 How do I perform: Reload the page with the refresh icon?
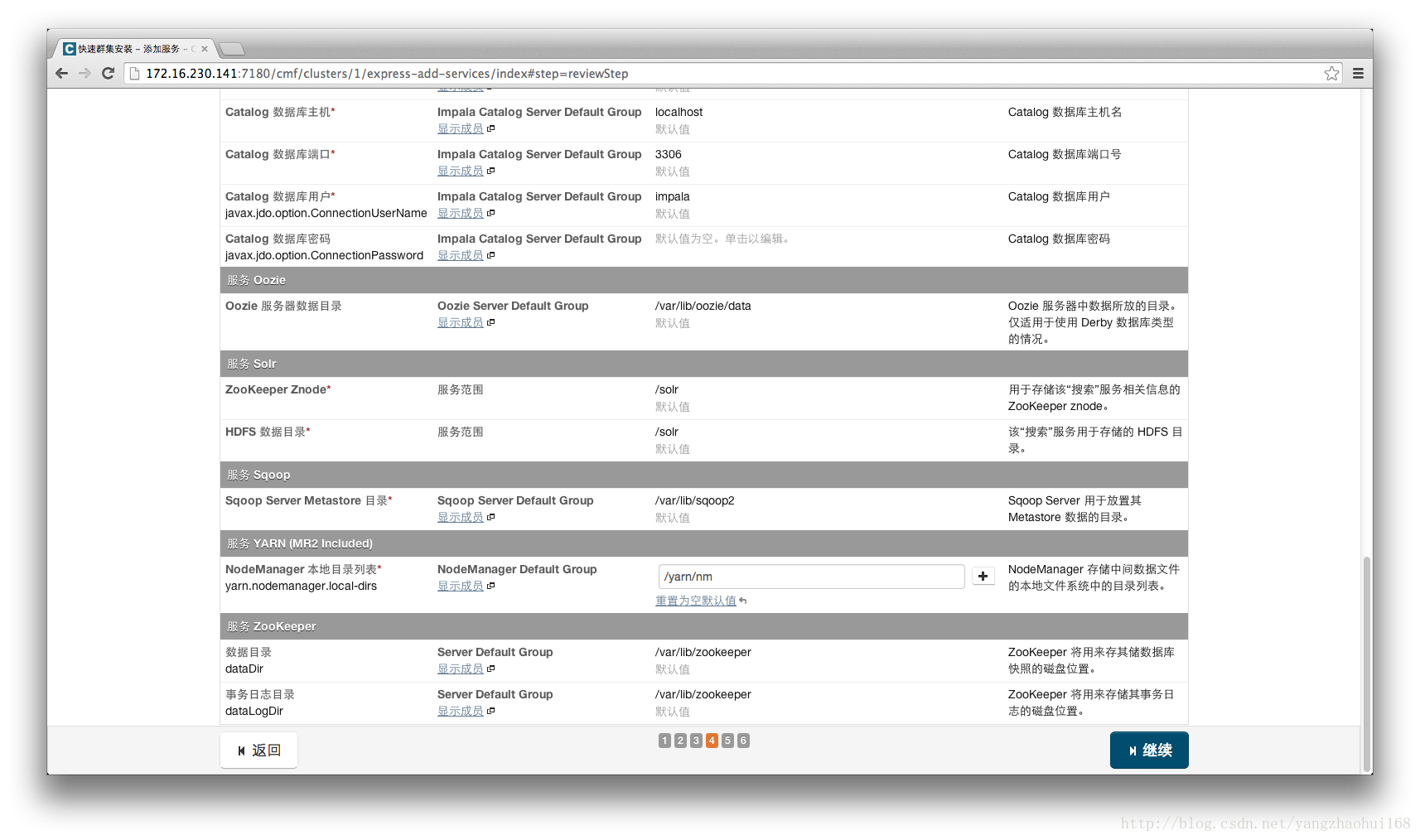(x=108, y=73)
